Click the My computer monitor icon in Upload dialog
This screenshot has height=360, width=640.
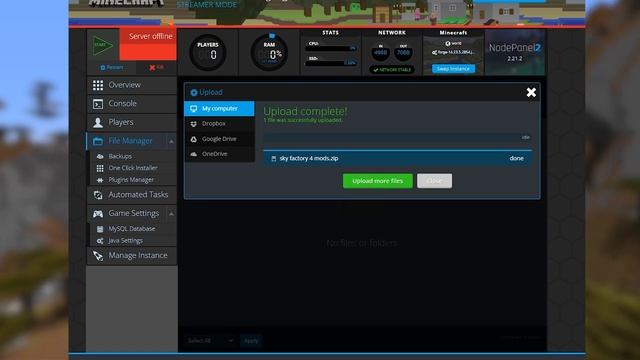point(194,109)
